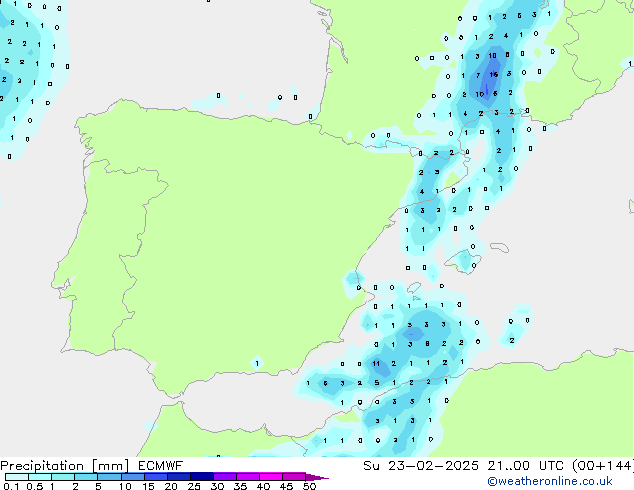Click the '7' precipitation value beside the 16
The height and width of the screenshot is (490, 634).
(478, 75)
